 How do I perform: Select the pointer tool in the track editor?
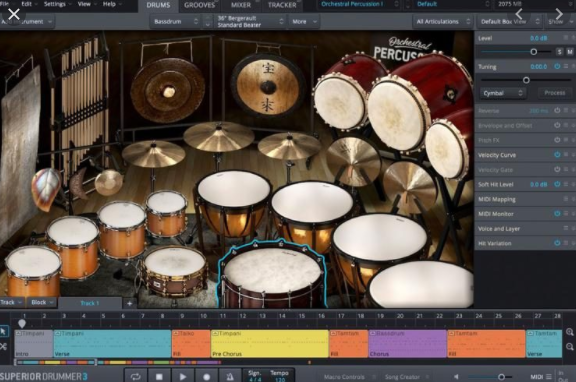point(4,332)
